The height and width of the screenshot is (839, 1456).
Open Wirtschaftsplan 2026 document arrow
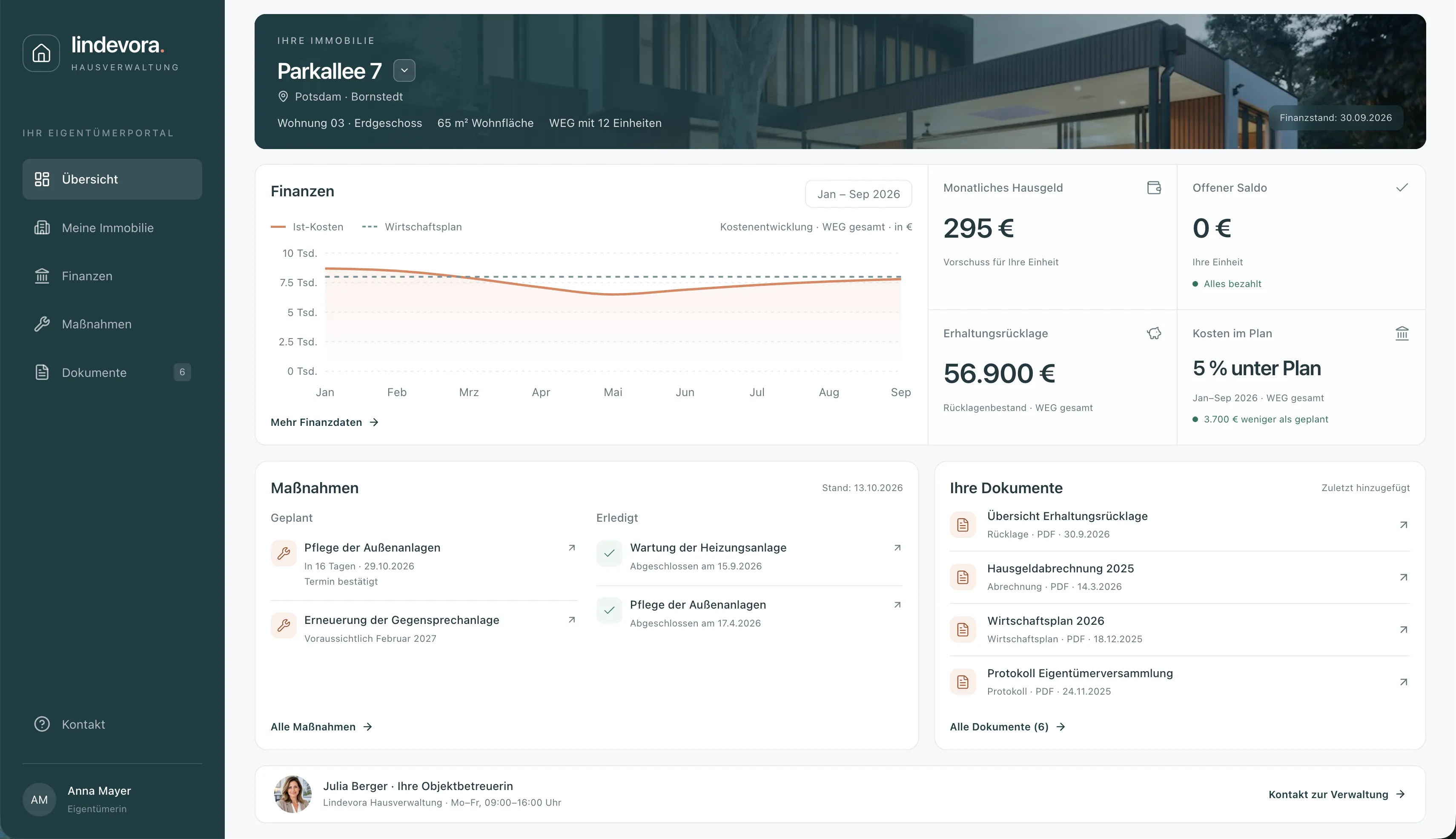(x=1404, y=630)
